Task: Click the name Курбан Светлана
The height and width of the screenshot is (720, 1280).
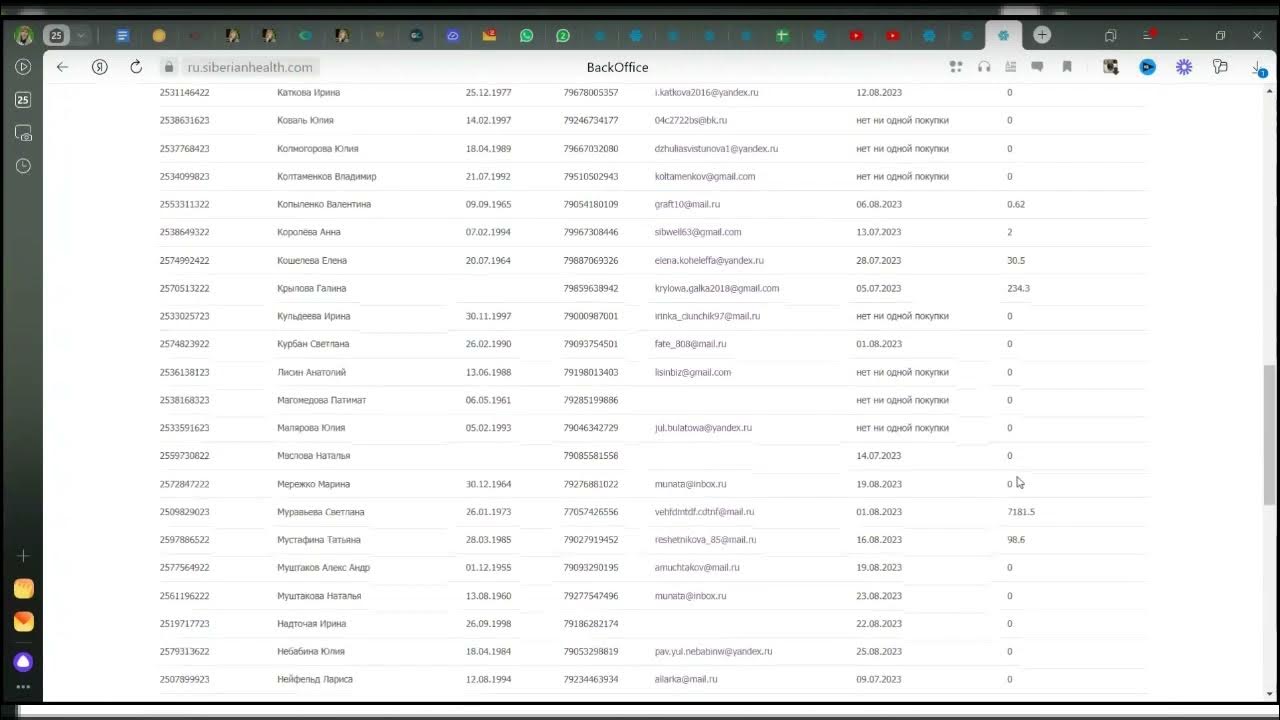Action: coord(313,344)
